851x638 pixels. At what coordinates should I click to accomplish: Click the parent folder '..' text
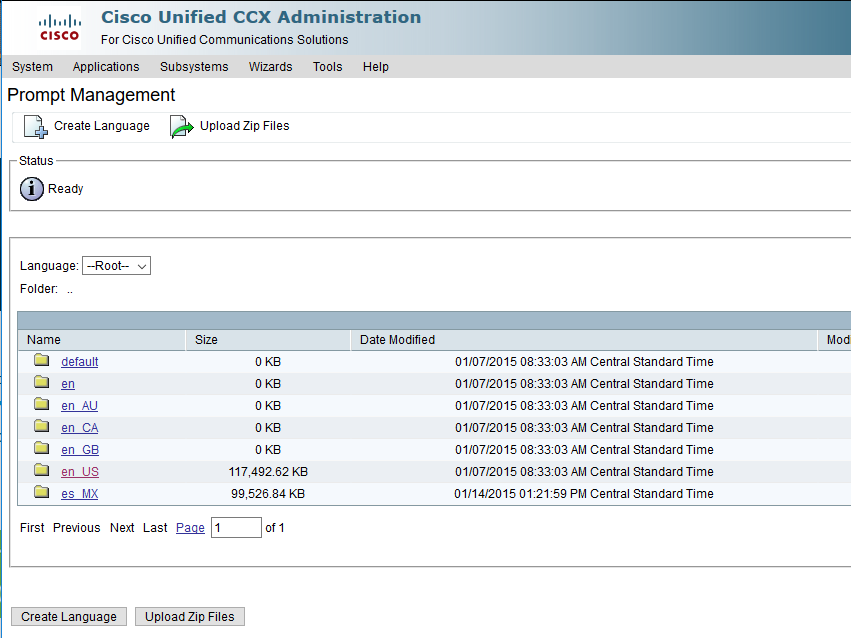[x=69, y=289]
